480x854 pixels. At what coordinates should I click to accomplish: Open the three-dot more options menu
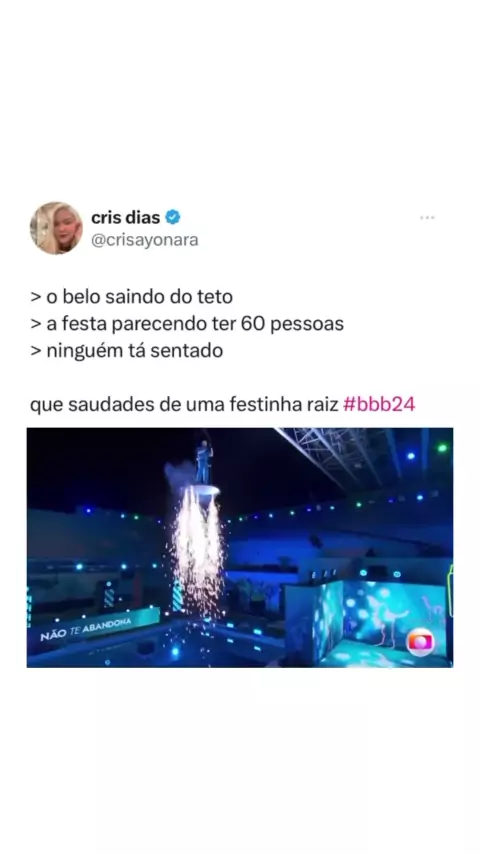pyautogui.click(x=427, y=218)
